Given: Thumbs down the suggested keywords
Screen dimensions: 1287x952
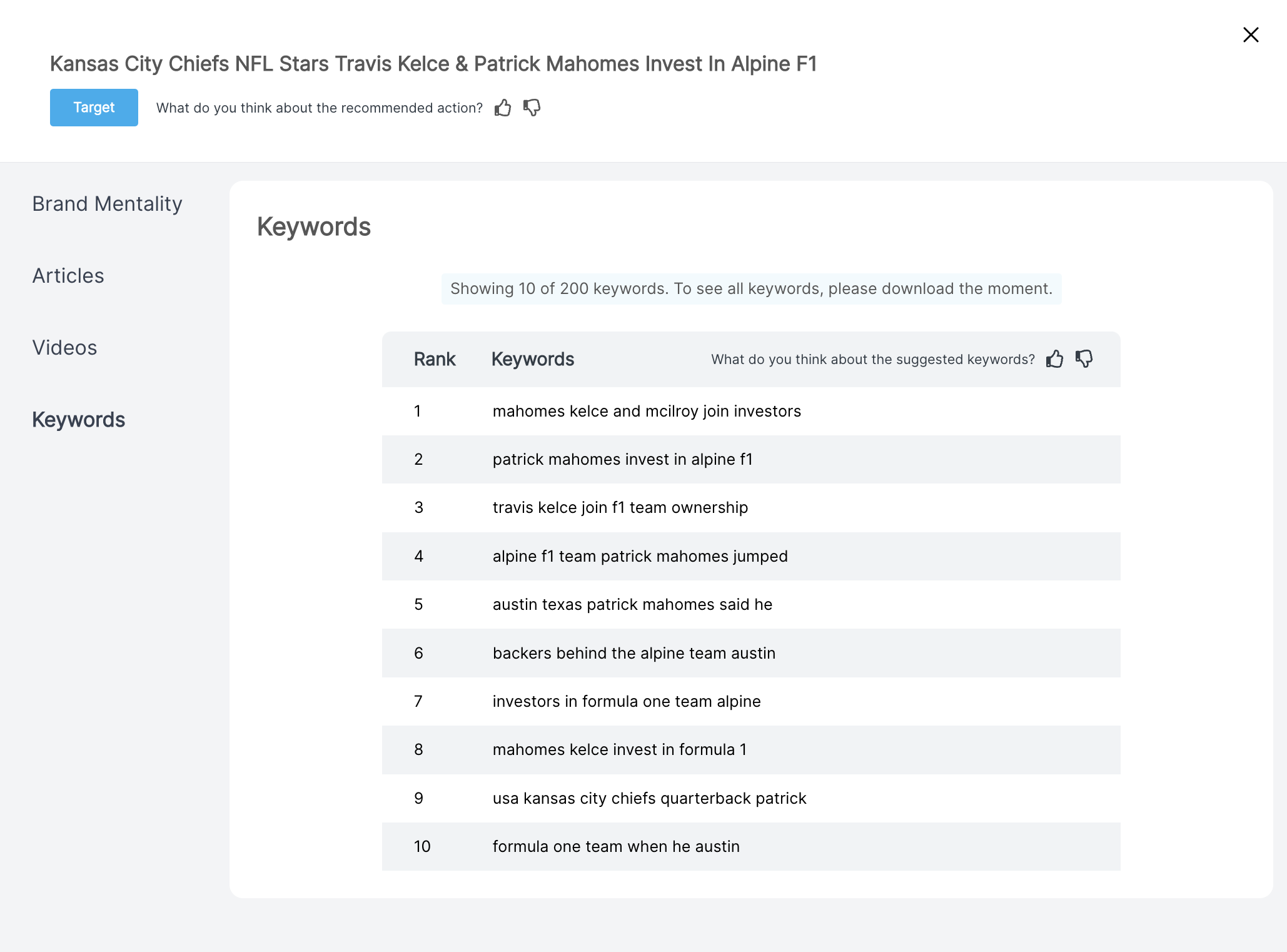Looking at the screenshot, I should click(x=1084, y=359).
